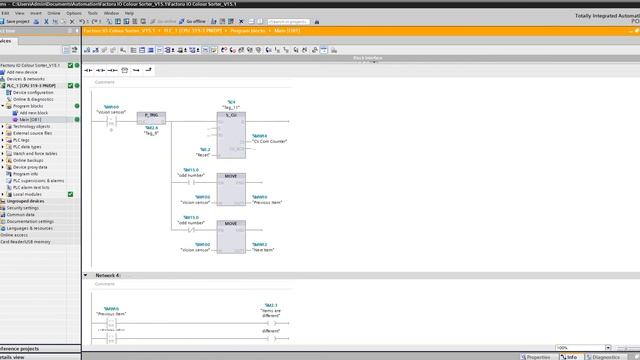The width and height of the screenshot is (640, 360).
Task: Open the View menu
Action: tap(20, 13)
